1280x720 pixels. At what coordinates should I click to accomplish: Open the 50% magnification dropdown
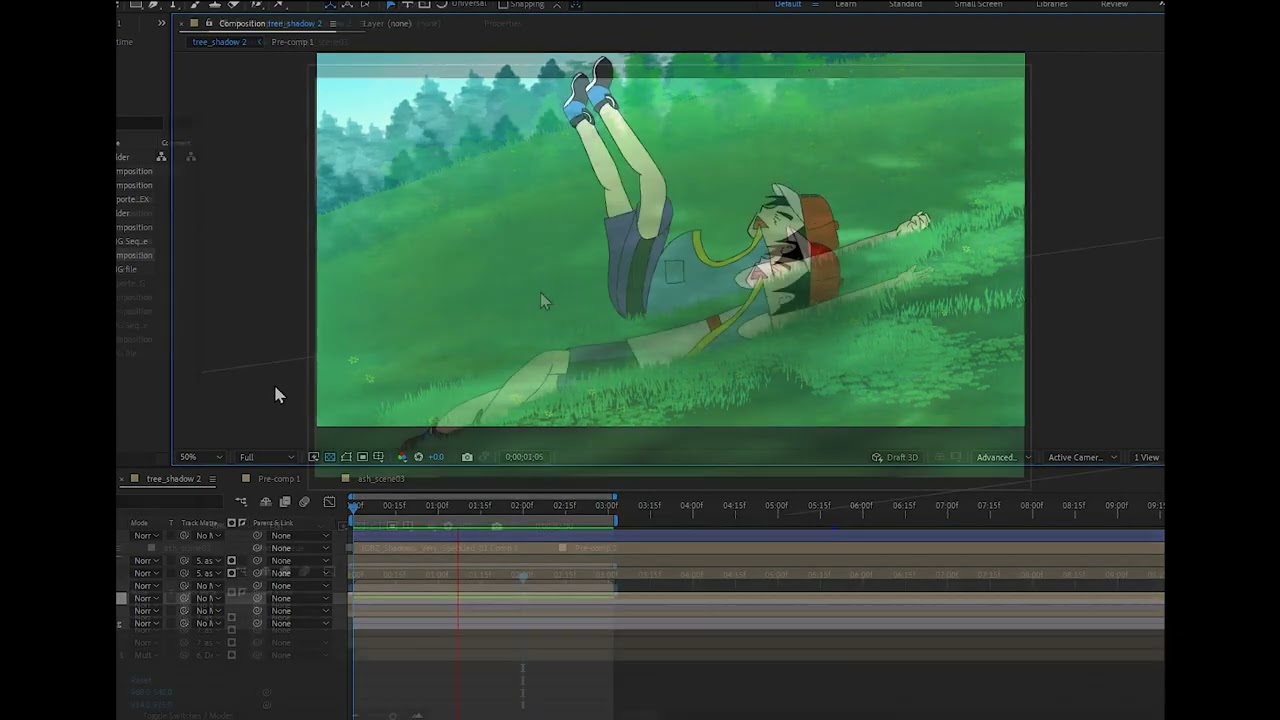(201, 457)
